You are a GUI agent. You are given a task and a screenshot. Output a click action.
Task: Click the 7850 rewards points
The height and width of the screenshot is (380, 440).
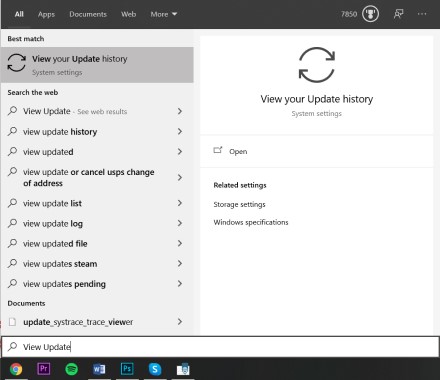349,14
